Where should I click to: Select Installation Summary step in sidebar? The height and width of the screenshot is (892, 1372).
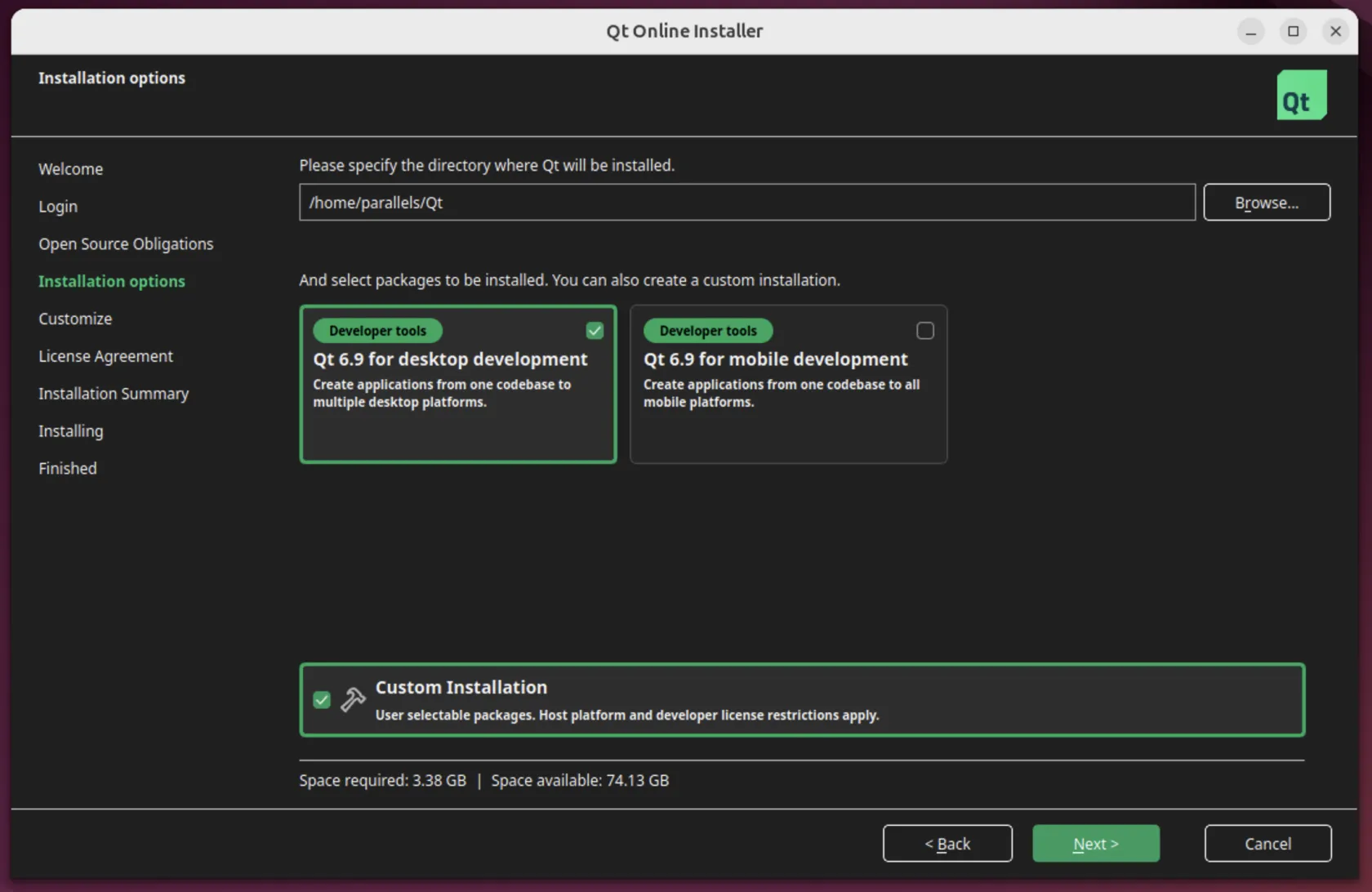pyautogui.click(x=114, y=394)
